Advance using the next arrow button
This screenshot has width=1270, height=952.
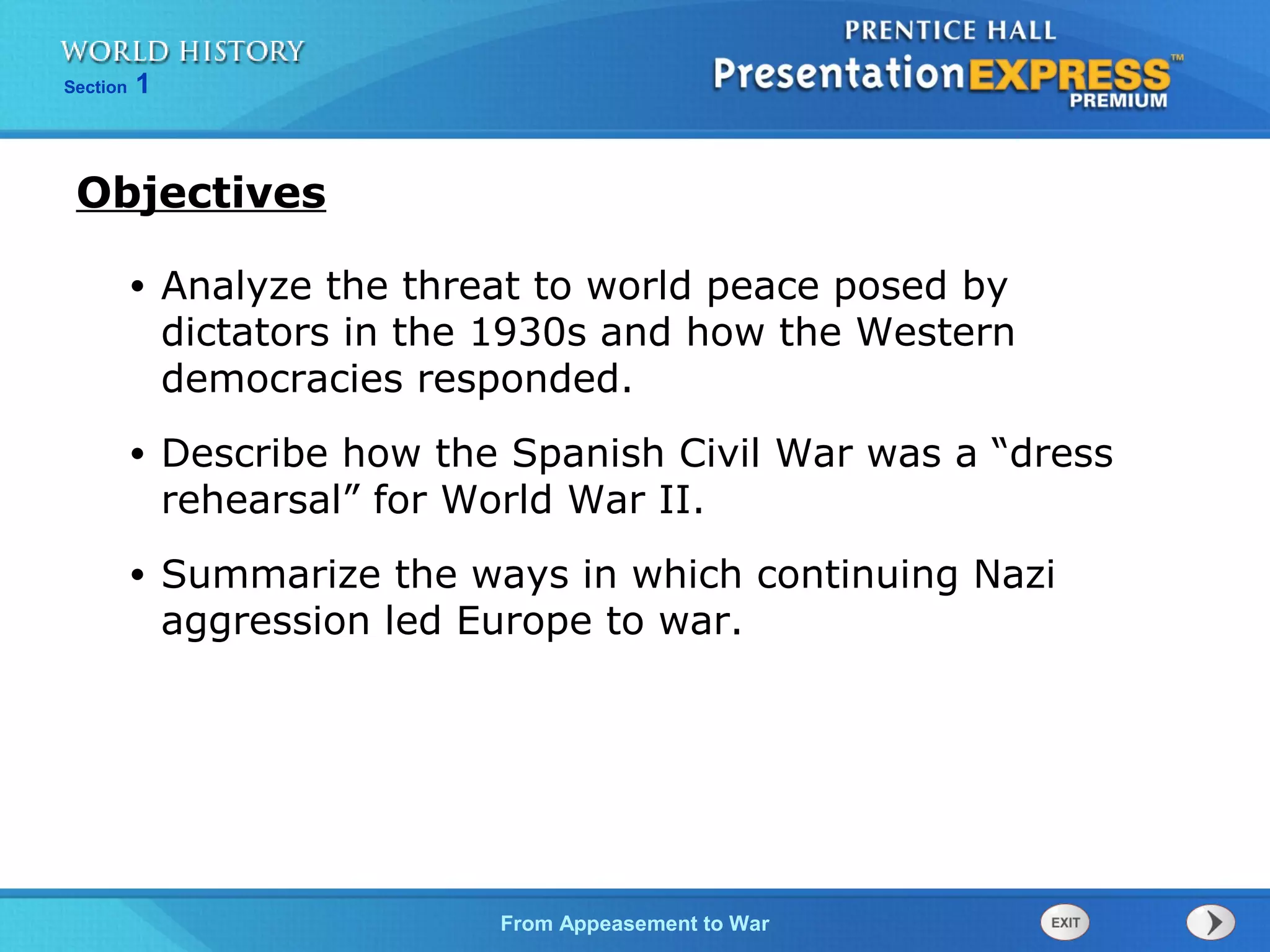[1210, 923]
